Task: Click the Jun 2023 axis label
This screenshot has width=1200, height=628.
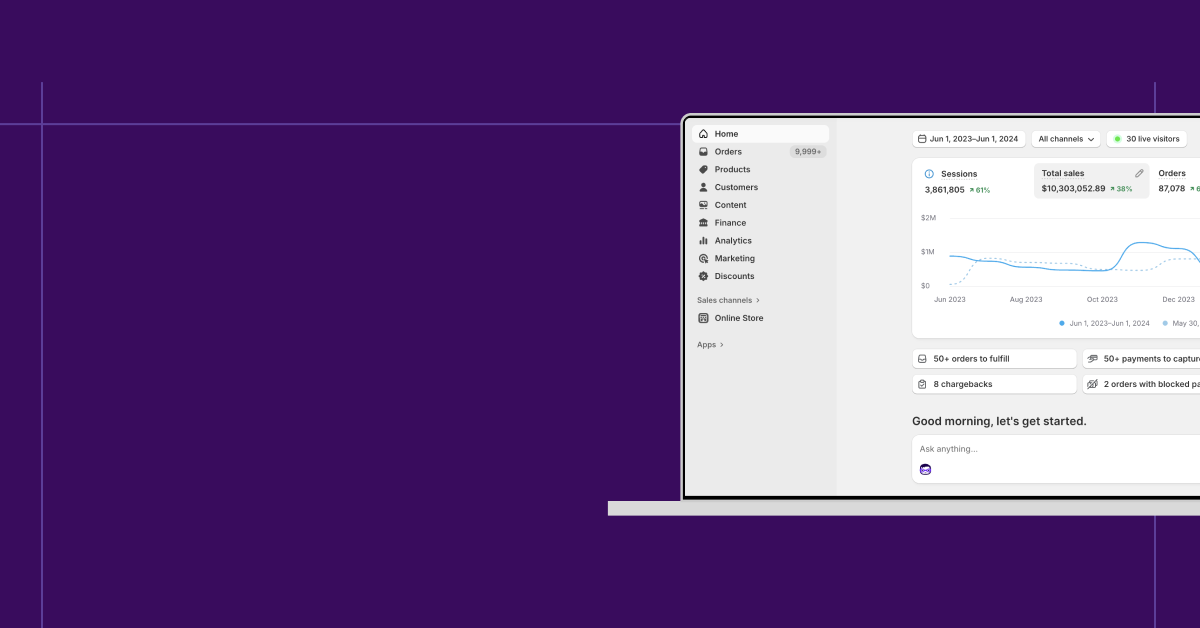Action: pos(950,299)
